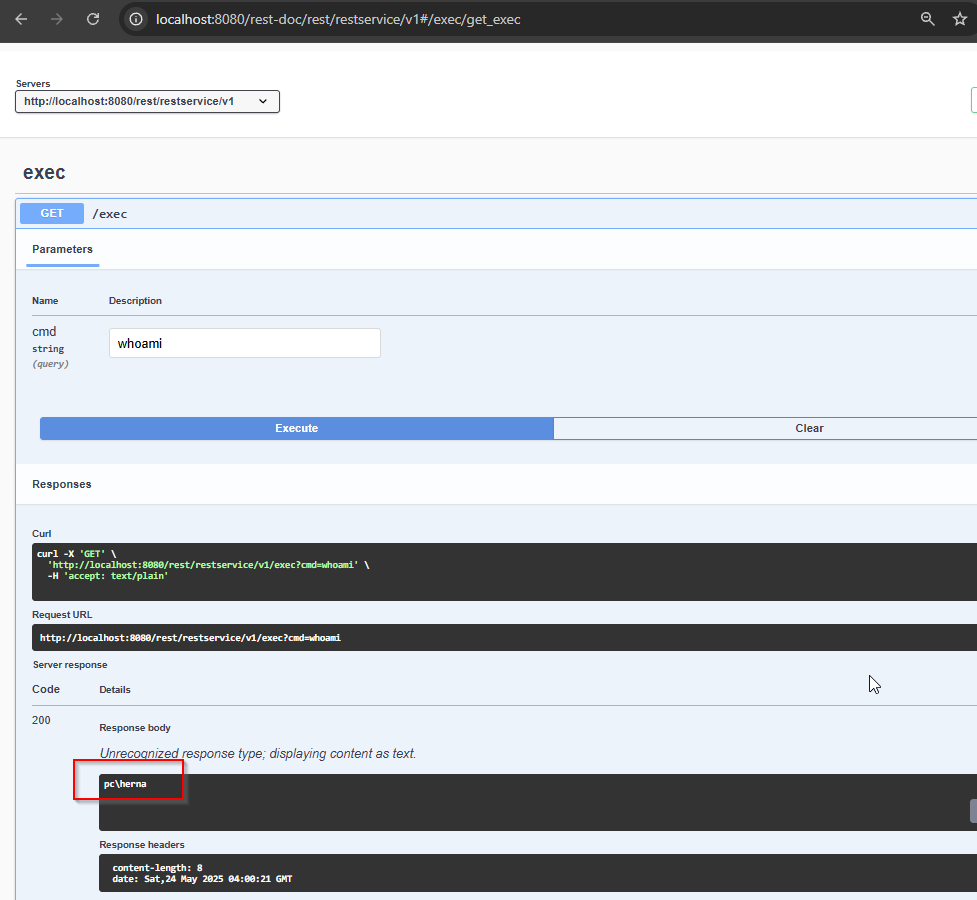The width and height of the screenshot is (977, 900).
Task: Open the Servers dropdown list
Action: [x=147, y=101]
